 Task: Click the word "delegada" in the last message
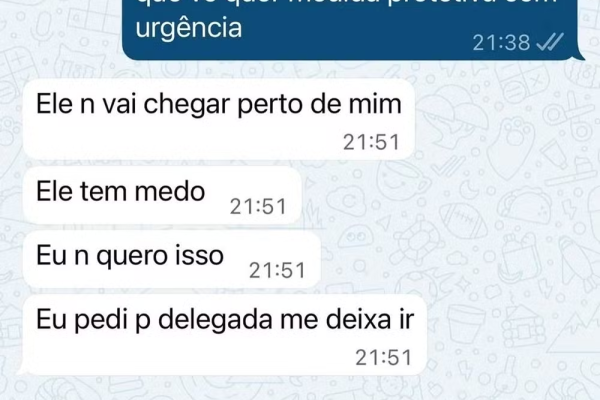click(x=215, y=319)
